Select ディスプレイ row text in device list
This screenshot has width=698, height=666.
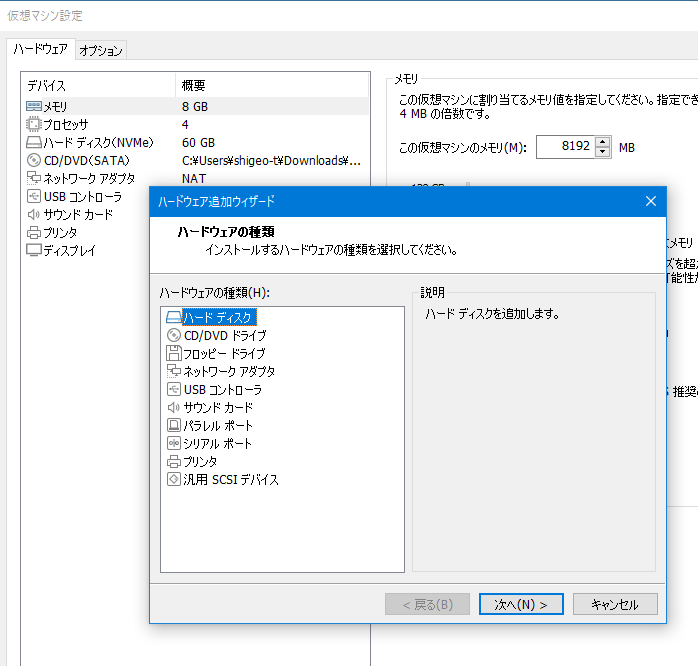point(69,250)
